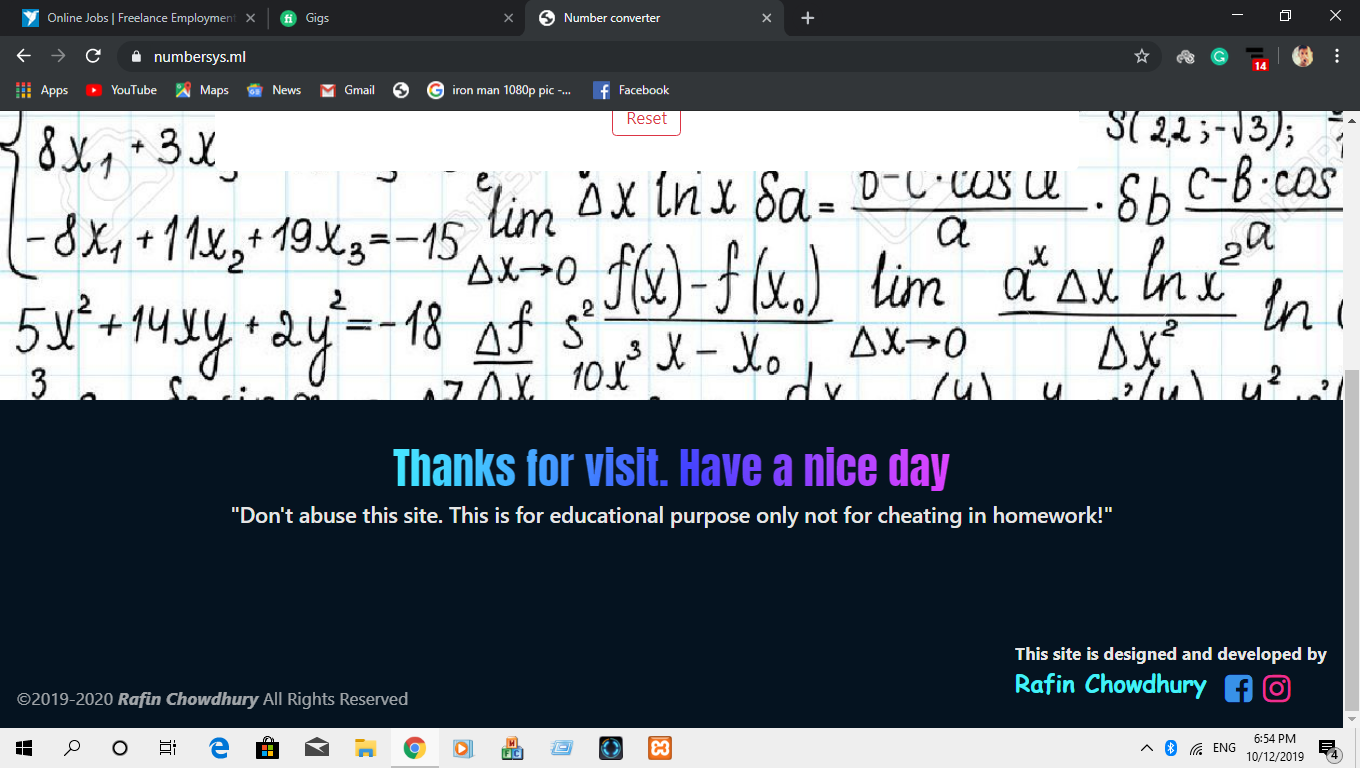The width and height of the screenshot is (1360, 768).
Task: Open the XAMPP icon in the taskbar
Action: (659, 748)
